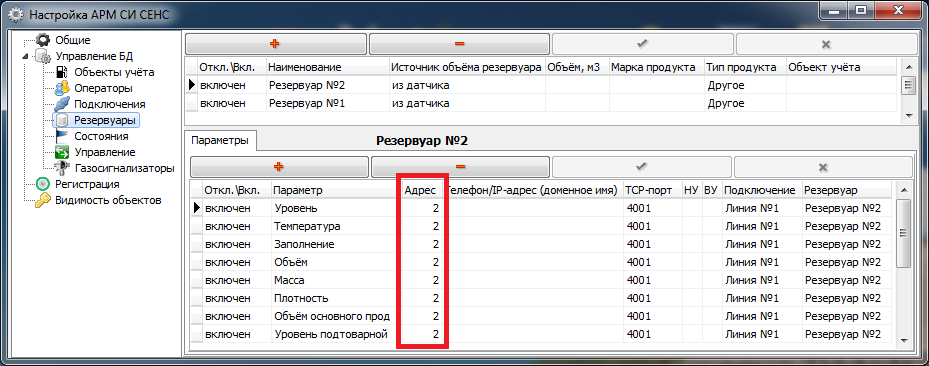Click the green Регистрация icon
The image size is (929, 366).
(x=43, y=184)
